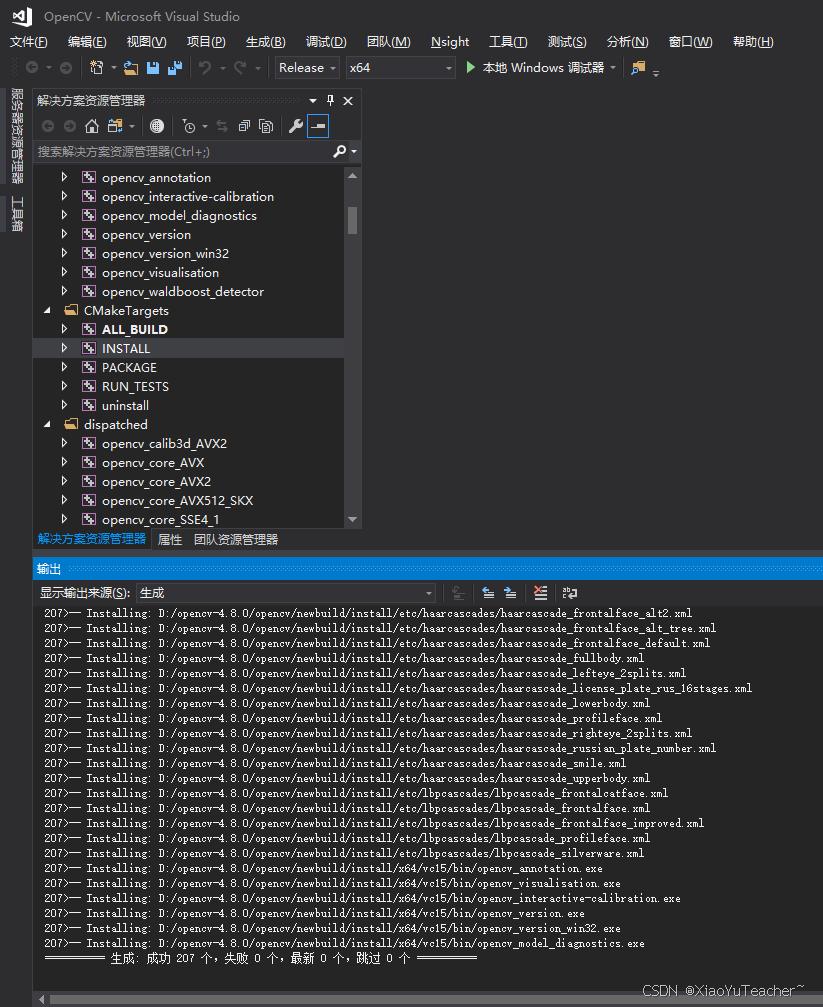
Task: Open Solution Explorer window options dropdown arrow
Action: tap(313, 101)
